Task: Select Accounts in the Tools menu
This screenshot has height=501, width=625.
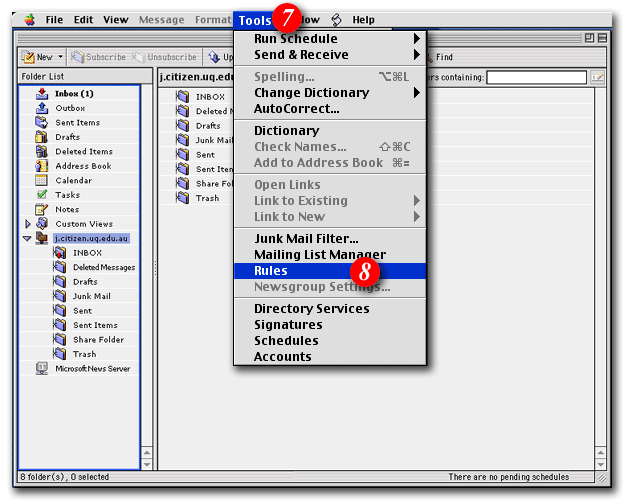Action: pos(282,357)
